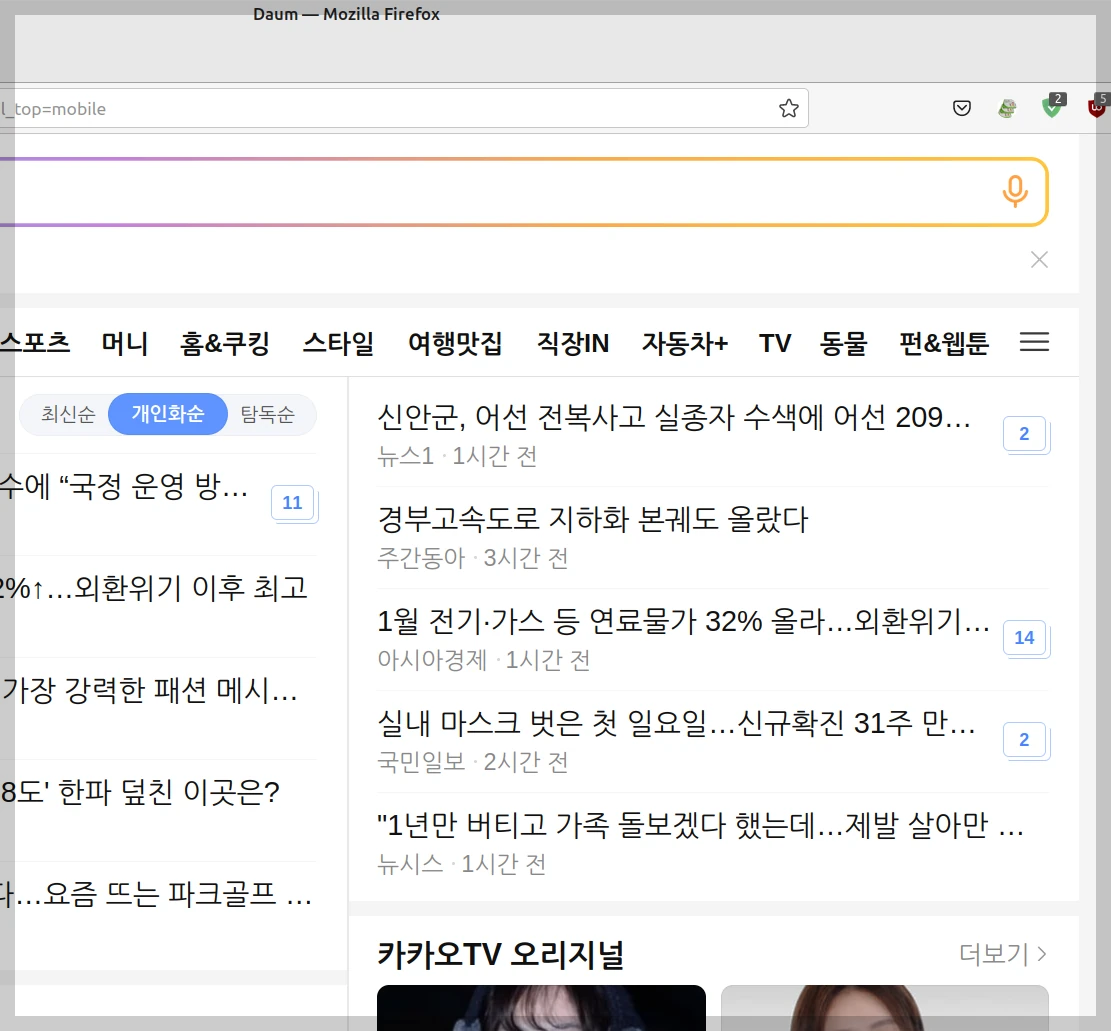Go to the 여행맛집 tab
1111x1031 pixels.
pyautogui.click(x=455, y=343)
